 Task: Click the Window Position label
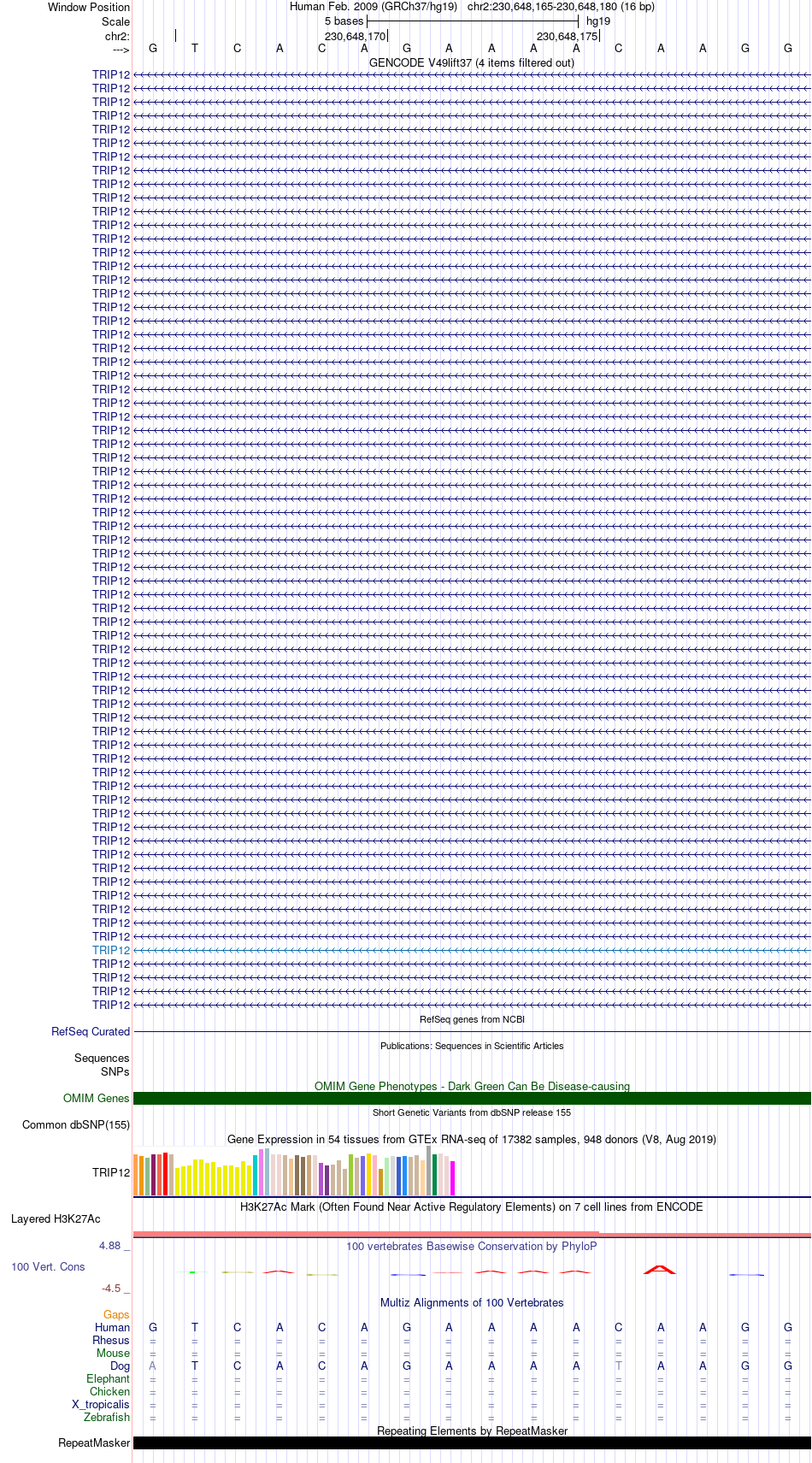(89, 7)
